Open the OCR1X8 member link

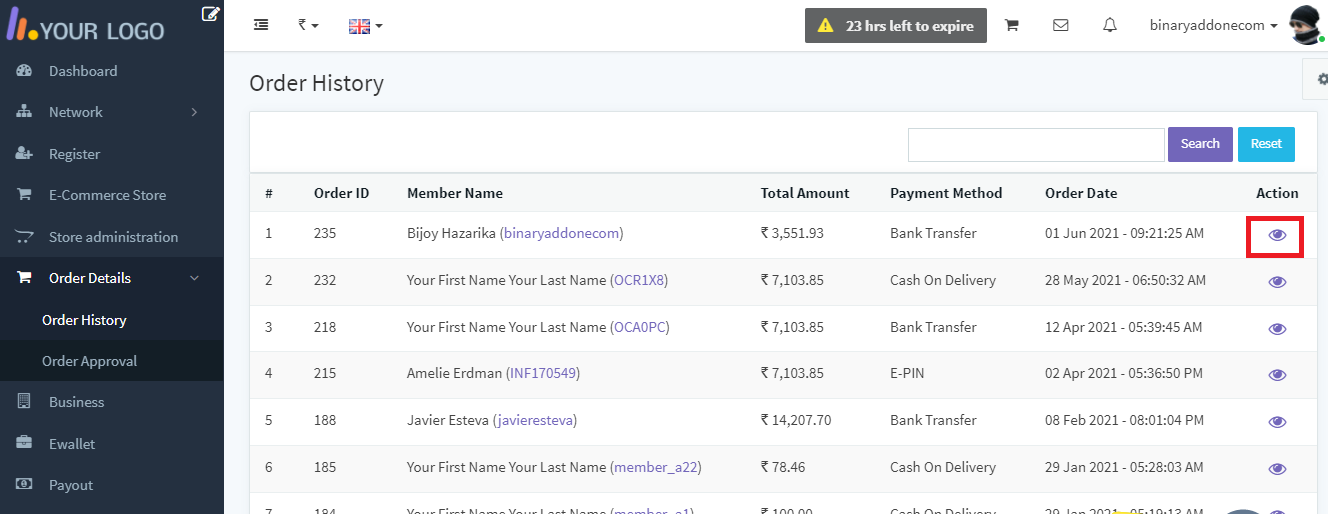(639, 280)
